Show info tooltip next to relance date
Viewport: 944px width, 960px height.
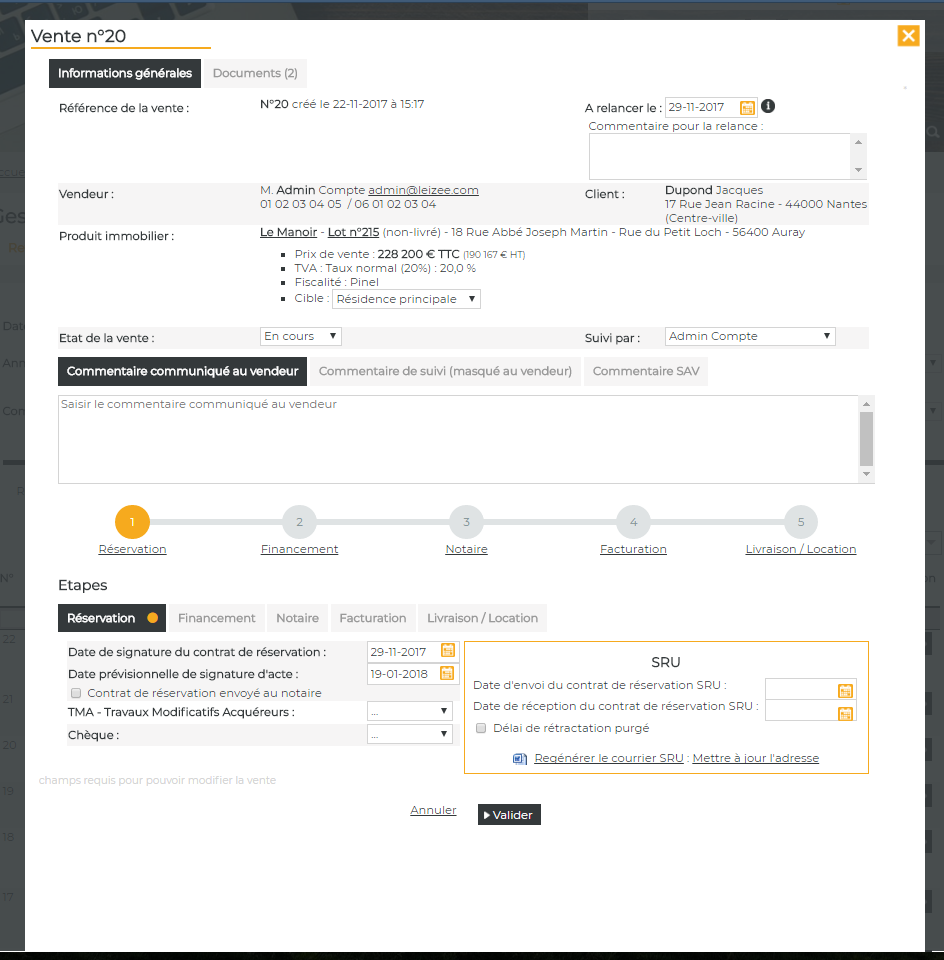[x=768, y=107]
